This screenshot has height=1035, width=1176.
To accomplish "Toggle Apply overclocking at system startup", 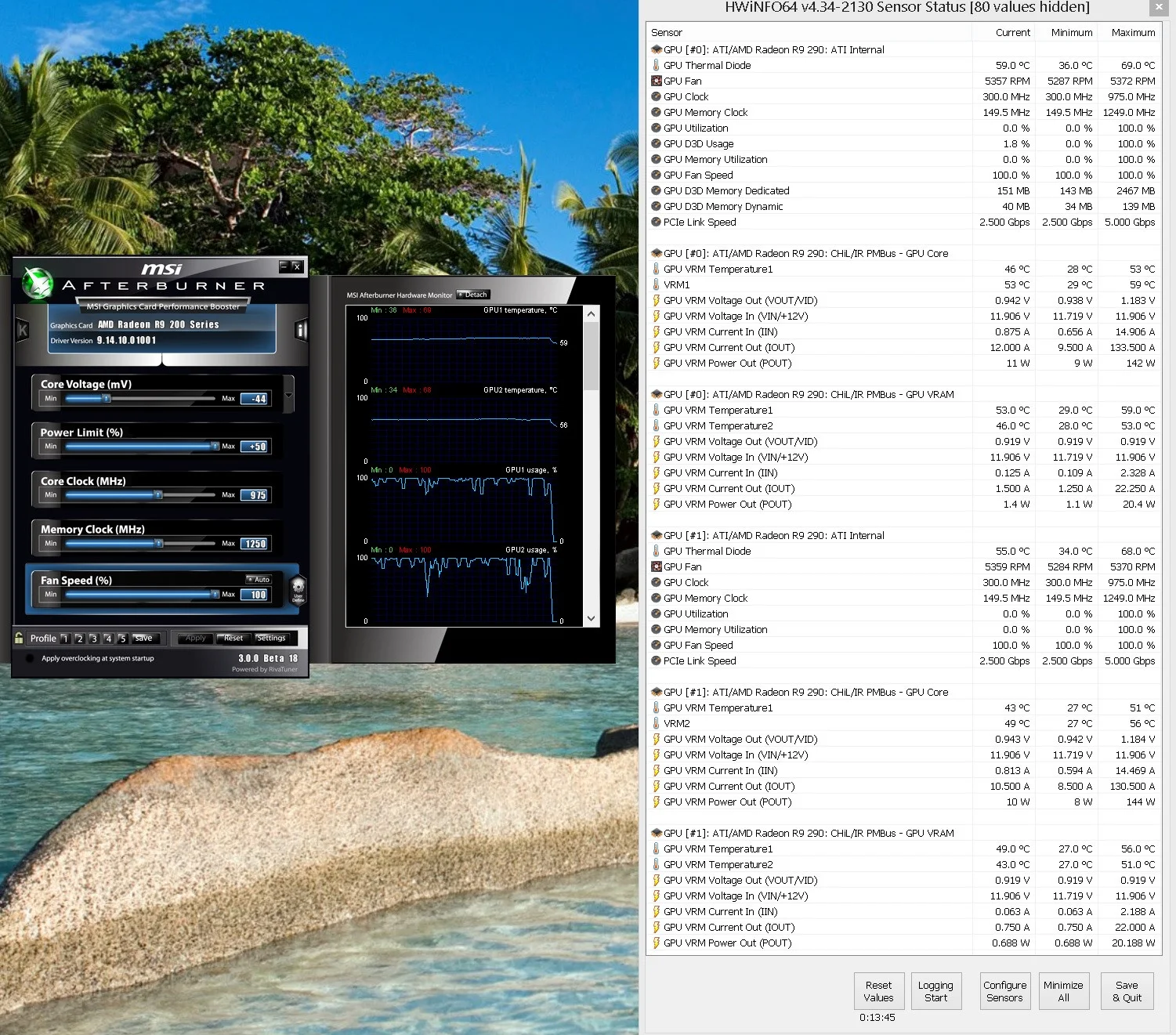I will tap(31, 658).
